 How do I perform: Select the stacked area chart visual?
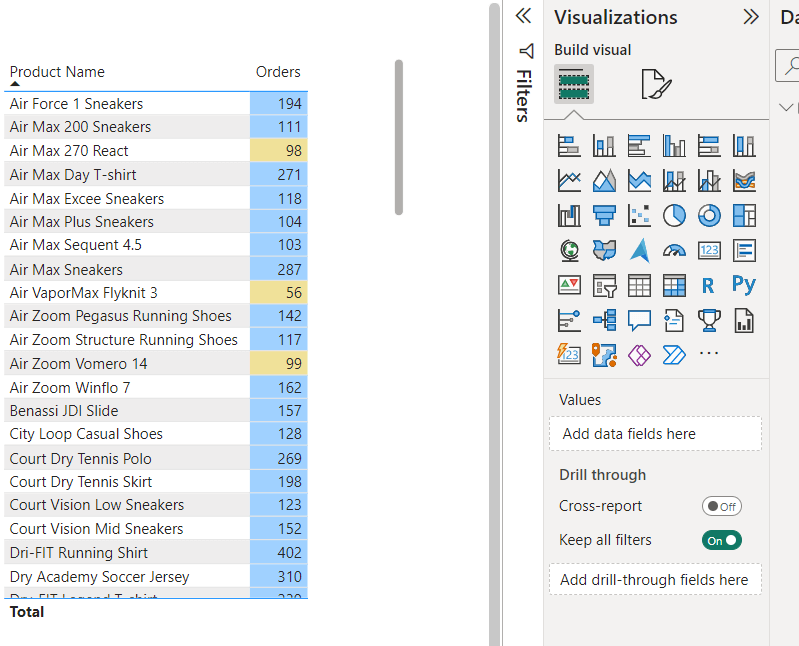[639, 180]
